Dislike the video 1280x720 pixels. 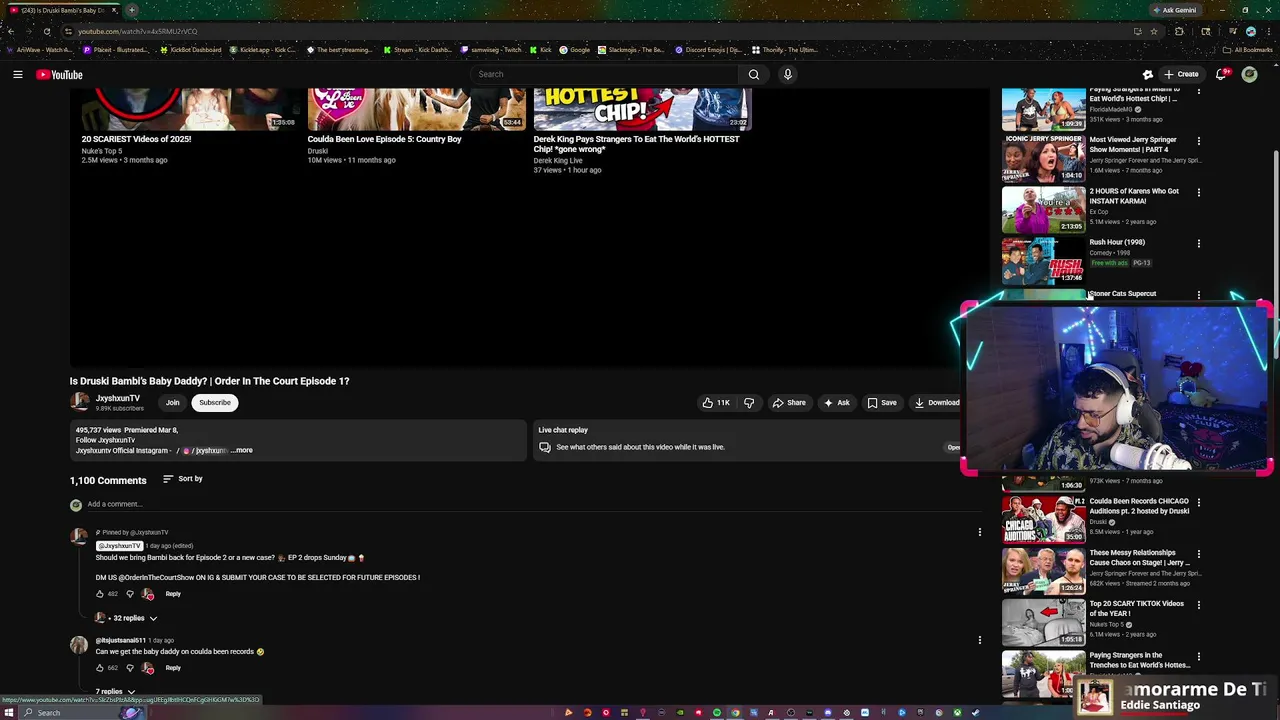749,403
